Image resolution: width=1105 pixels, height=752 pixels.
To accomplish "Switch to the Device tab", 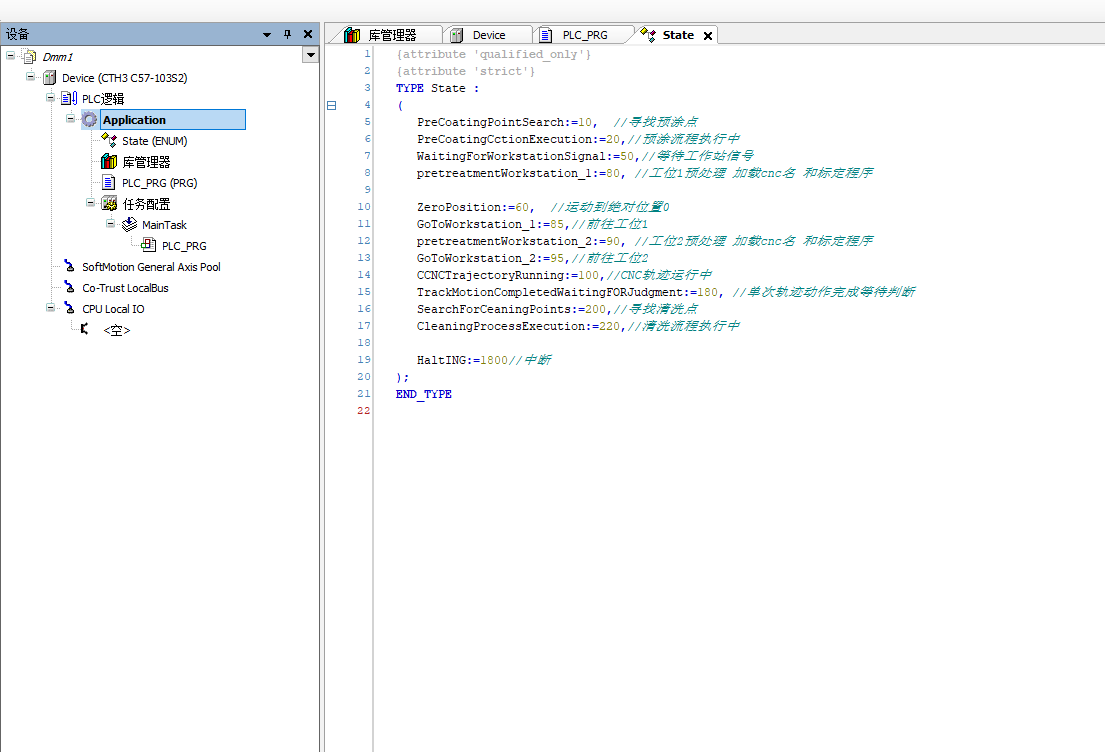I will [488, 35].
